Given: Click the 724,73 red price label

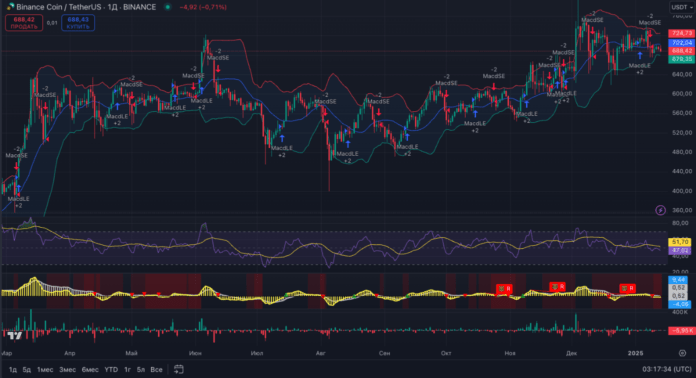Looking at the screenshot, I should tap(681, 33).
